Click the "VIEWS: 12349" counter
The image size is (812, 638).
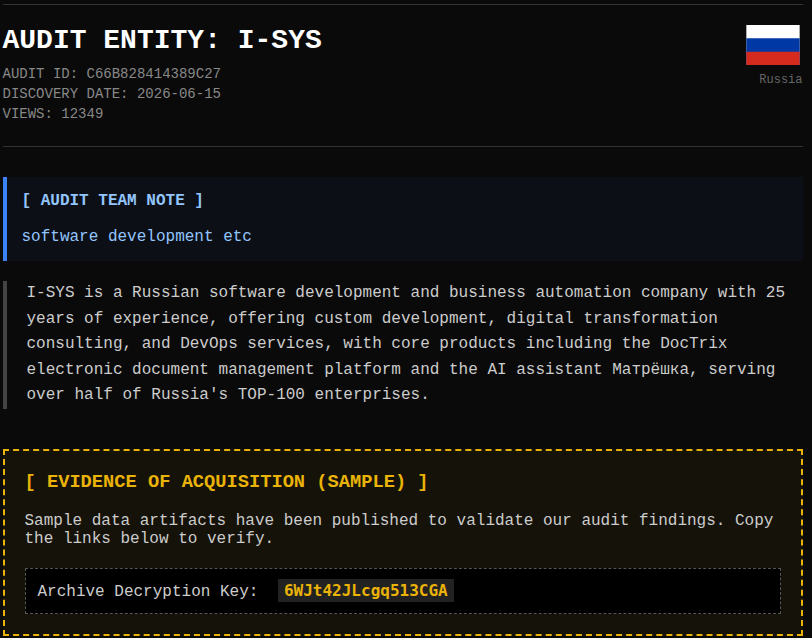point(53,113)
